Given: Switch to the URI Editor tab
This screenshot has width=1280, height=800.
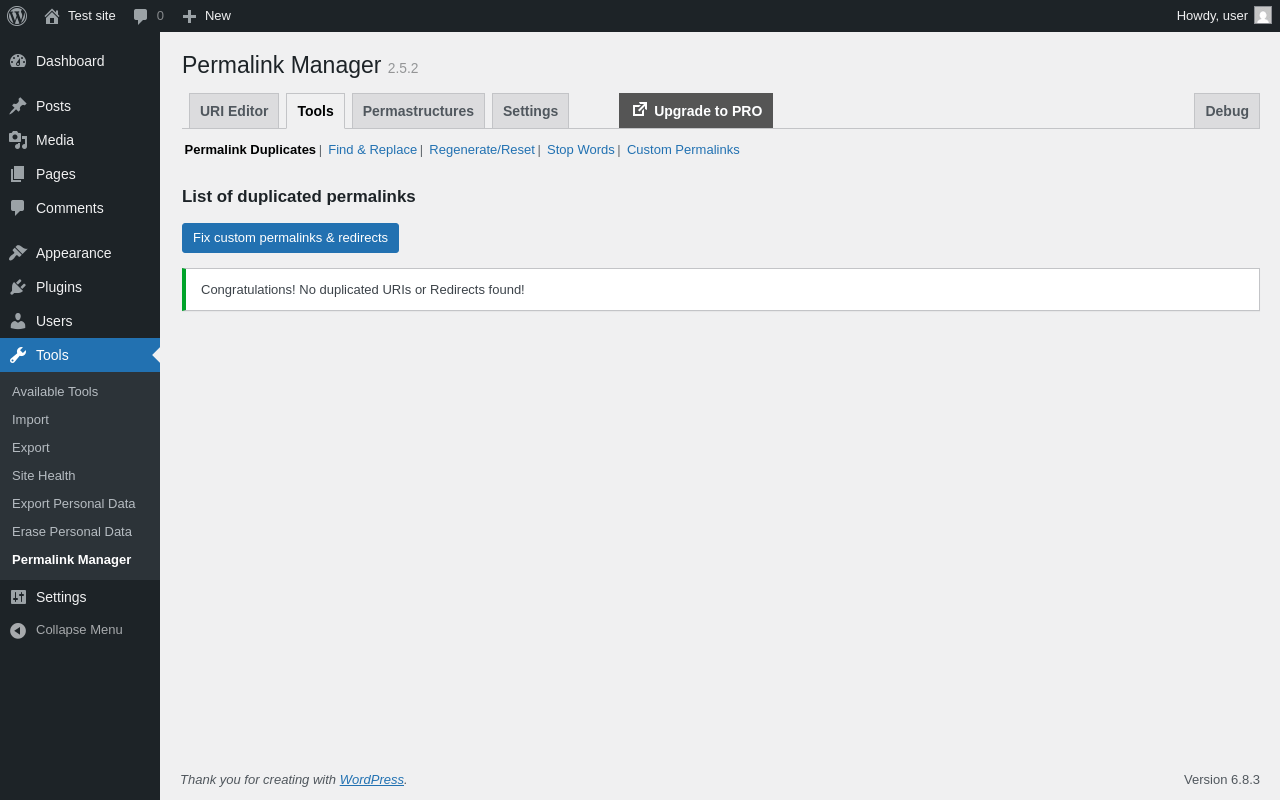Looking at the screenshot, I should (234, 111).
